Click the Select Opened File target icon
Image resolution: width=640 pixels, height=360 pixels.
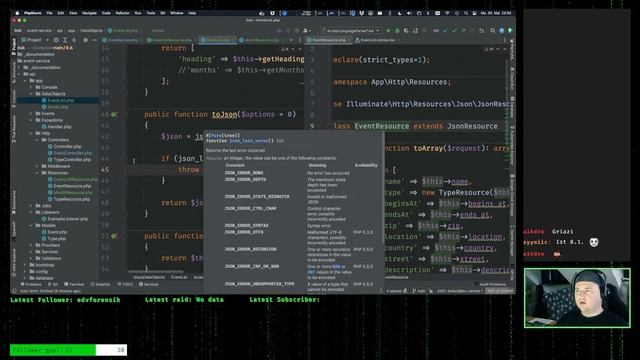tap(56, 40)
